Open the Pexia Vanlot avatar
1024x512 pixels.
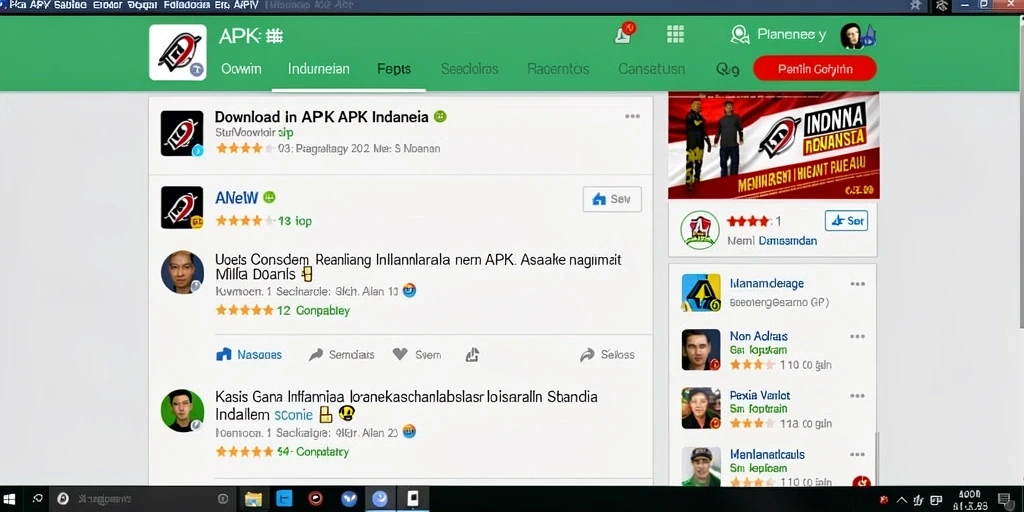pyautogui.click(x=701, y=408)
